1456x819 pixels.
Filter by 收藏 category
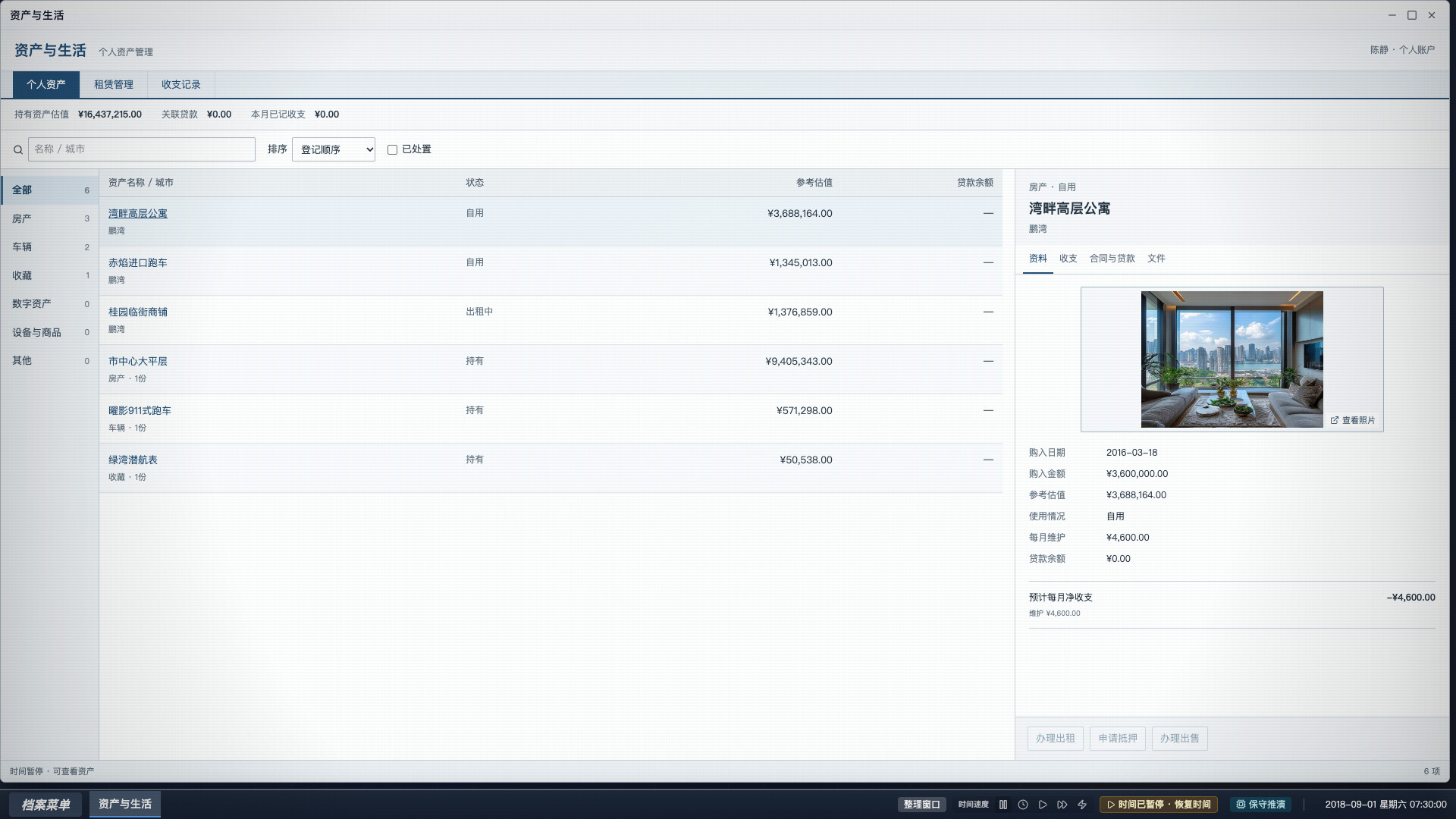point(50,275)
